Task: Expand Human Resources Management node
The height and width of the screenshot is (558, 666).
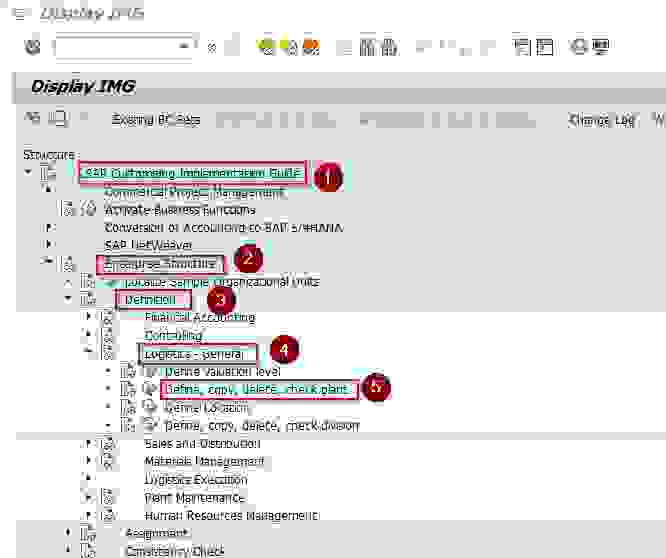Action: click(87, 515)
